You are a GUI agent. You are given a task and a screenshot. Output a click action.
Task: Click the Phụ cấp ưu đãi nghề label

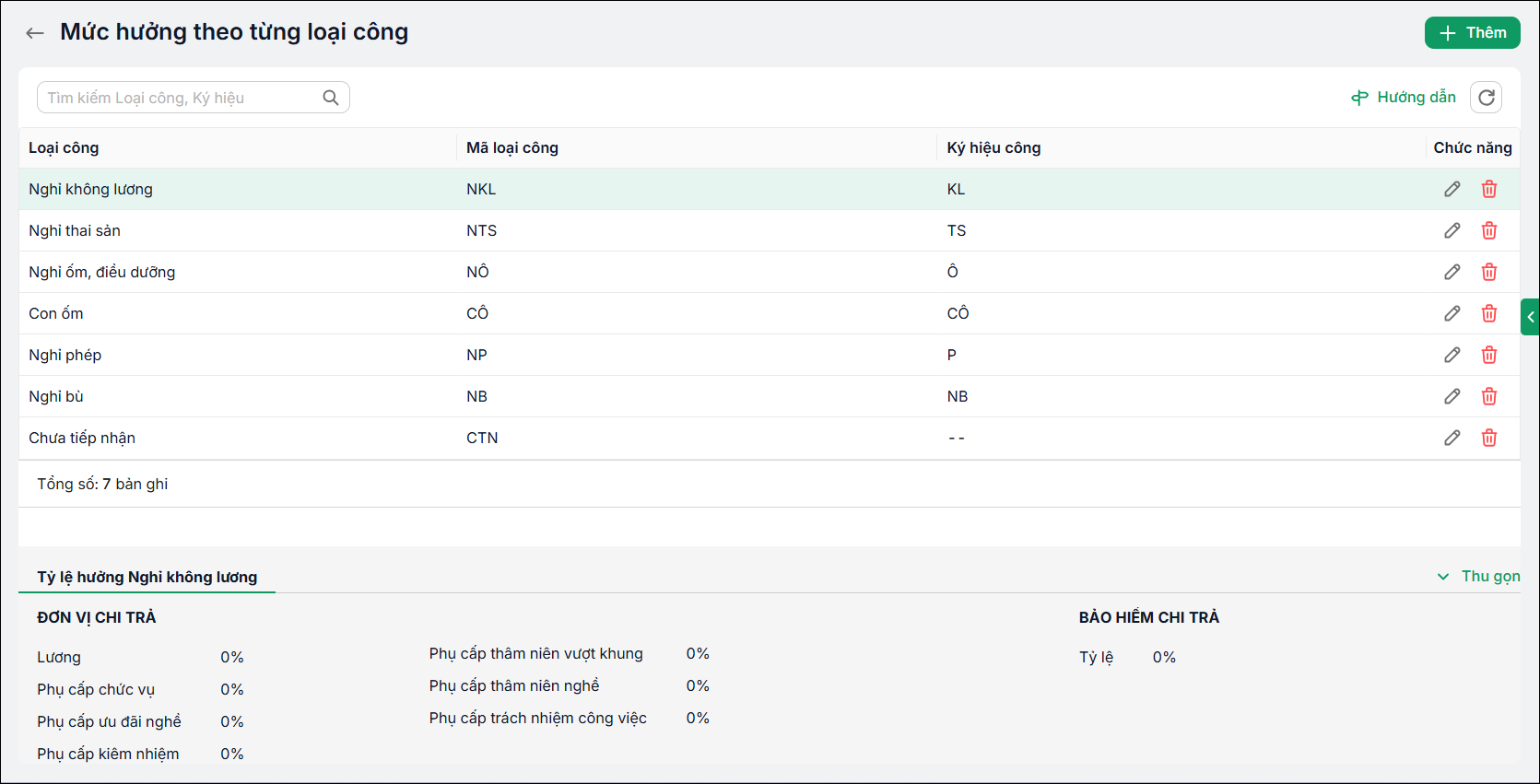(109, 721)
